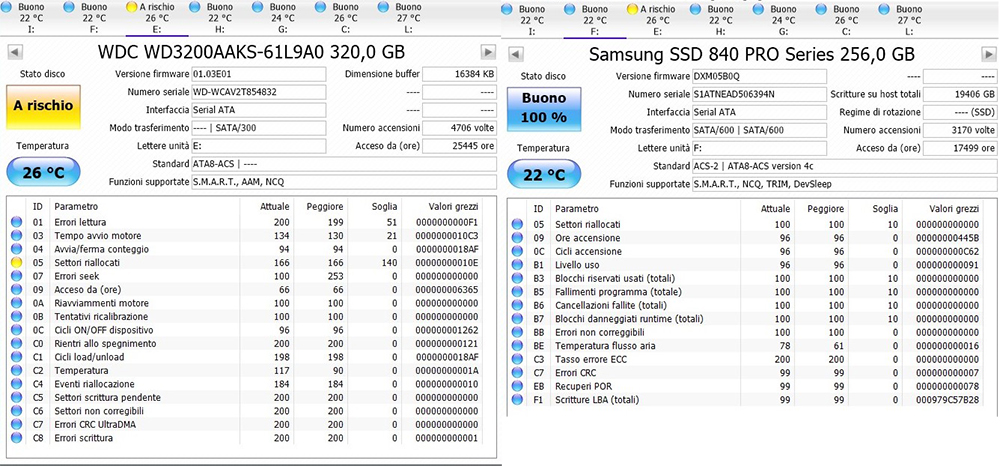Viewport: 1000px width, 466px height.
Task: Go to previous disk in Samsung window
Action: [516, 54]
